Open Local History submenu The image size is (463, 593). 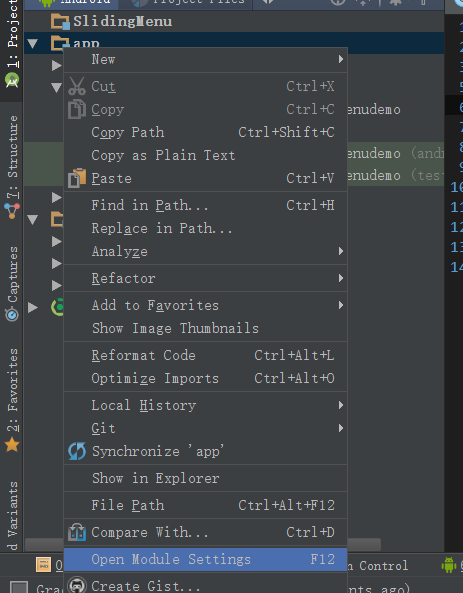click(x=205, y=405)
